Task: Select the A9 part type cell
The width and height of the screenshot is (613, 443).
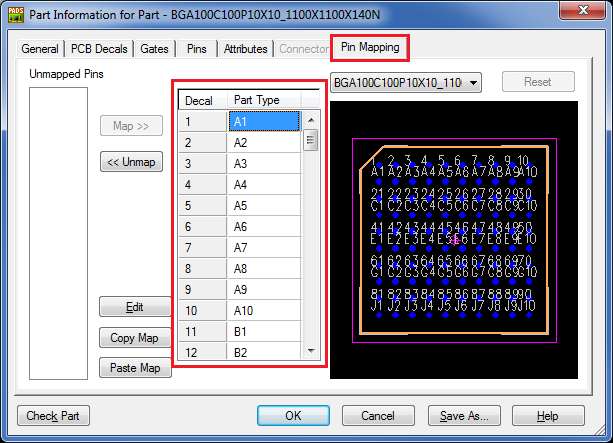Action: tap(264, 290)
